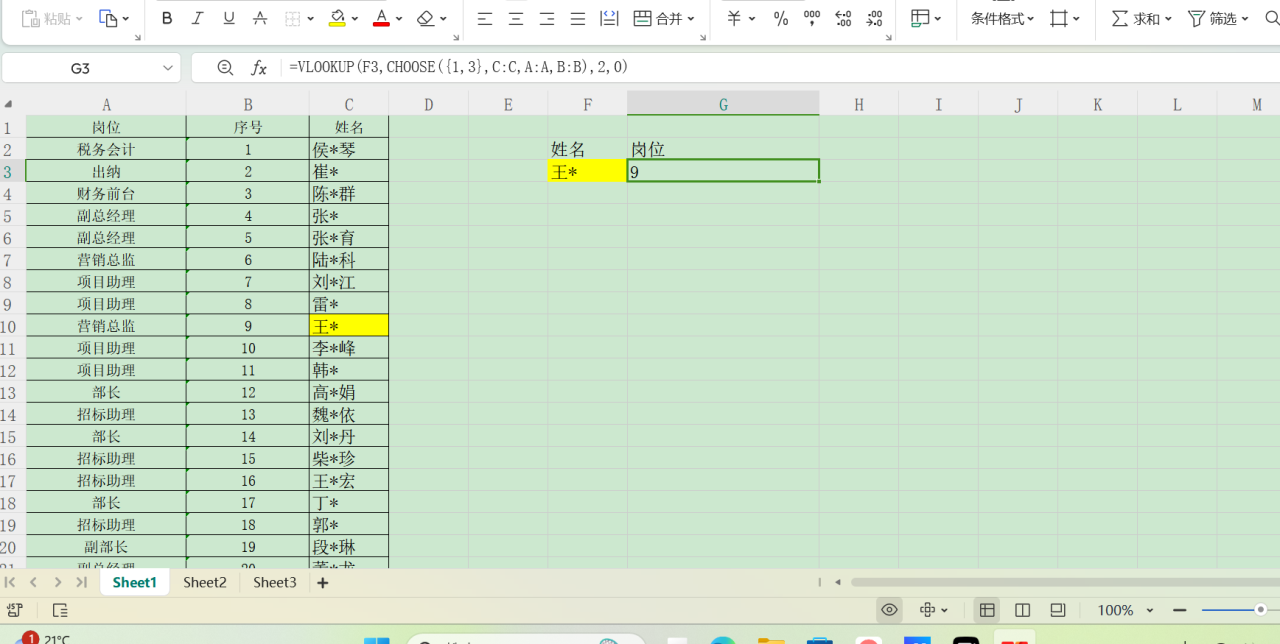Click the search magnifier icon
The image size is (1280, 644).
pos(1270,18)
